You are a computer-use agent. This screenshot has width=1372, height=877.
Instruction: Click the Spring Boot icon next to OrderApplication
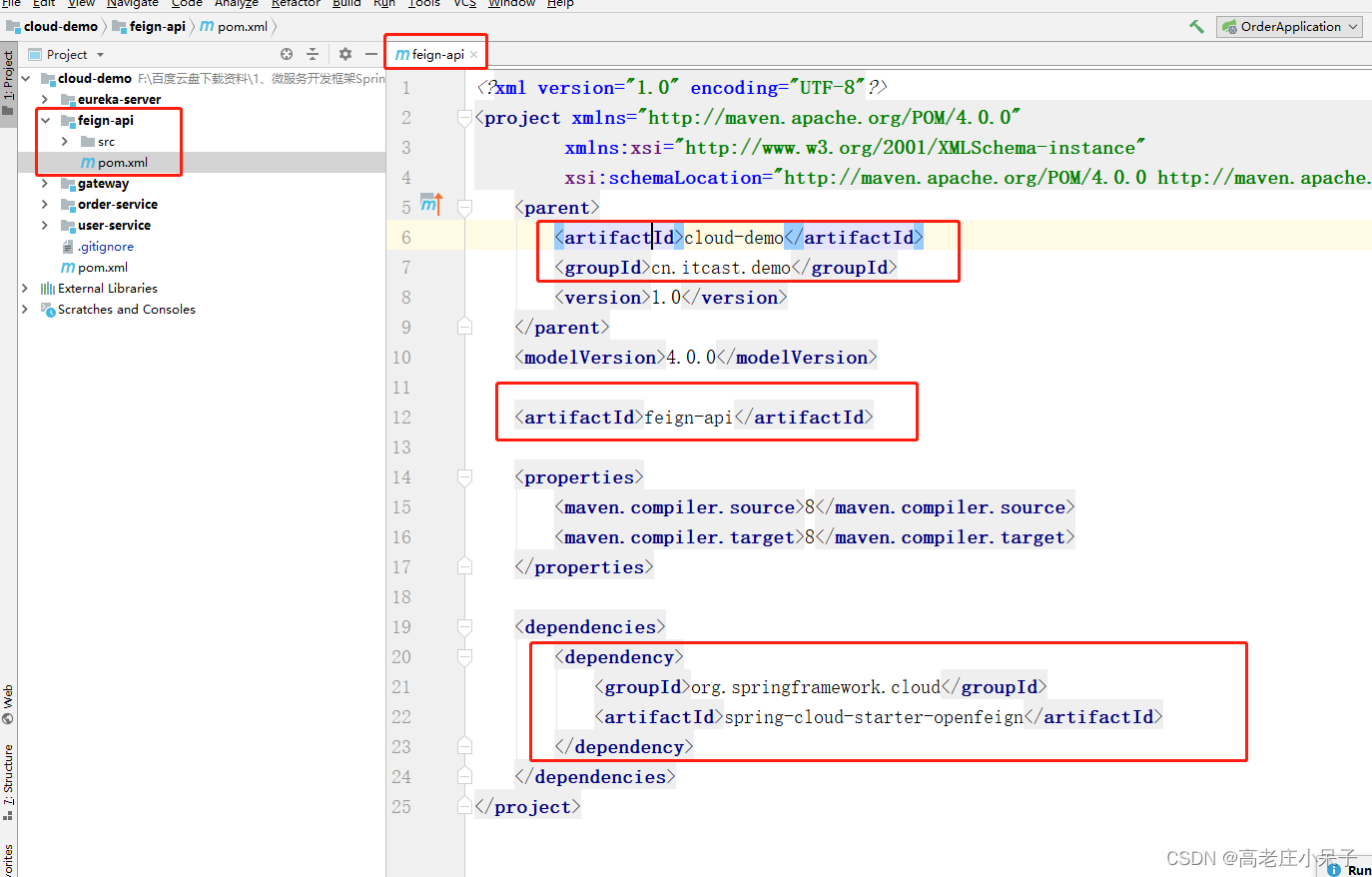(1229, 26)
